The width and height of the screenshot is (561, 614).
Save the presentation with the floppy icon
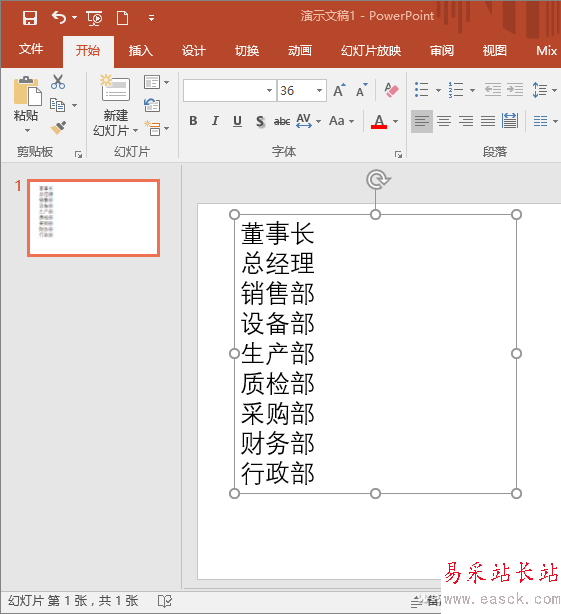[30, 18]
